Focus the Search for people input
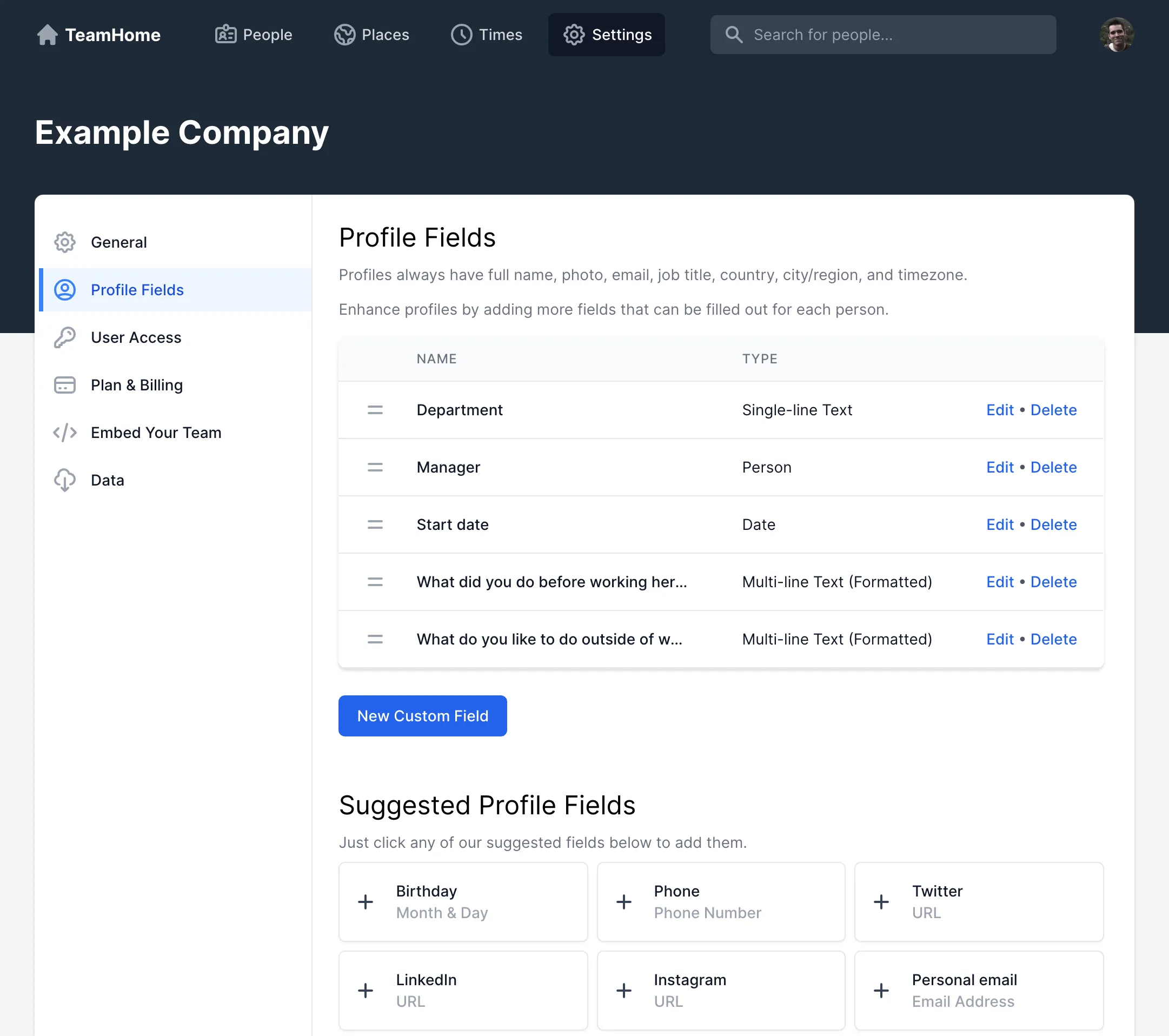Viewport: 1169px width, 1036px height. click(x=883, y=35)
